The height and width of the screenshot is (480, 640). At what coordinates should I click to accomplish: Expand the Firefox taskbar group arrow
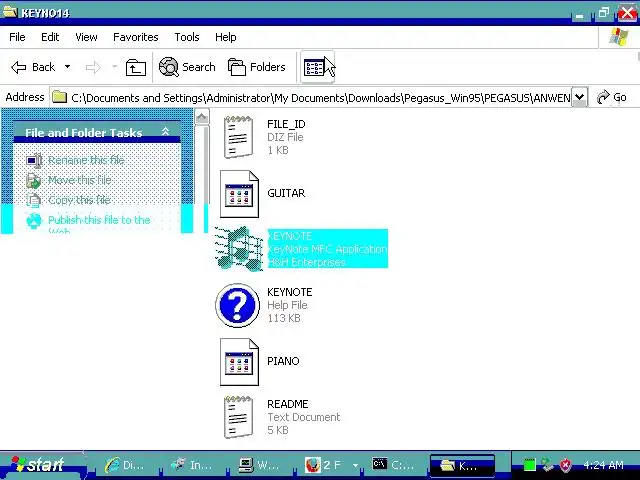pos(355,465)
